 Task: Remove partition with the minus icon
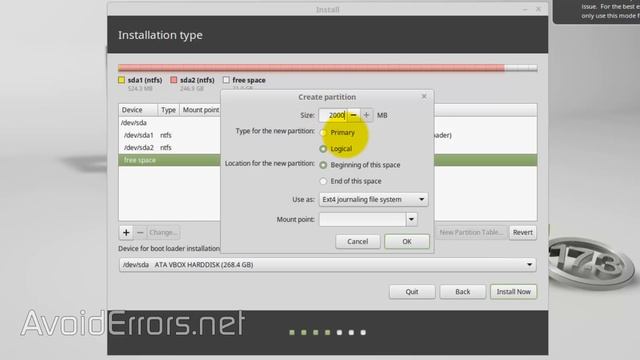tap(140, 233)
